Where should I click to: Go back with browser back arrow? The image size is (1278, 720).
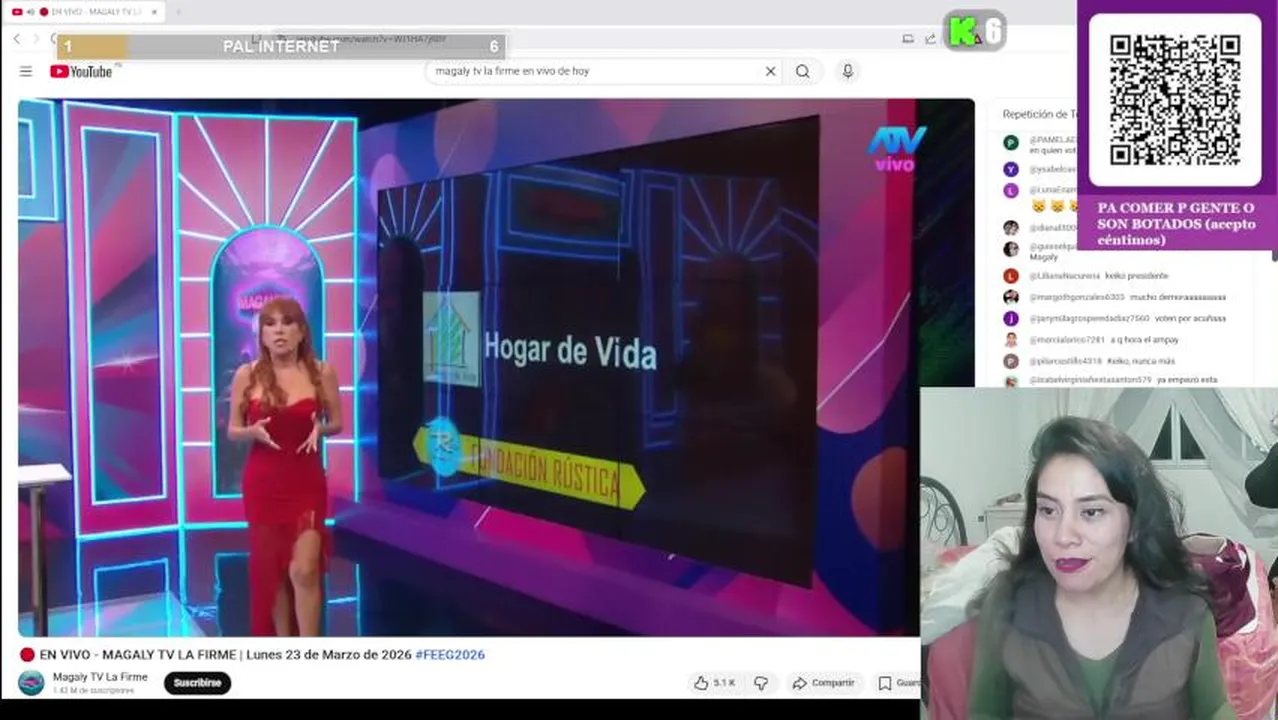[17, 39]
